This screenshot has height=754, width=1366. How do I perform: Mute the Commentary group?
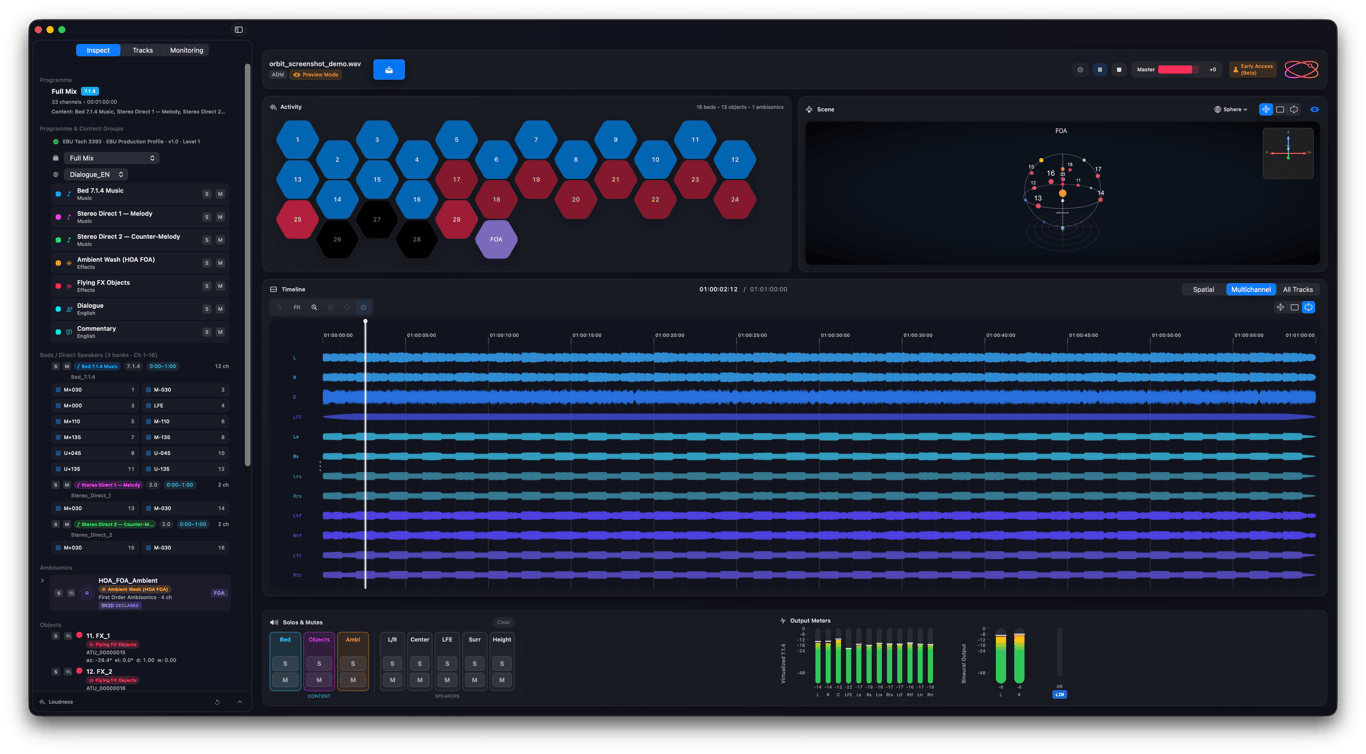point(220,332)
